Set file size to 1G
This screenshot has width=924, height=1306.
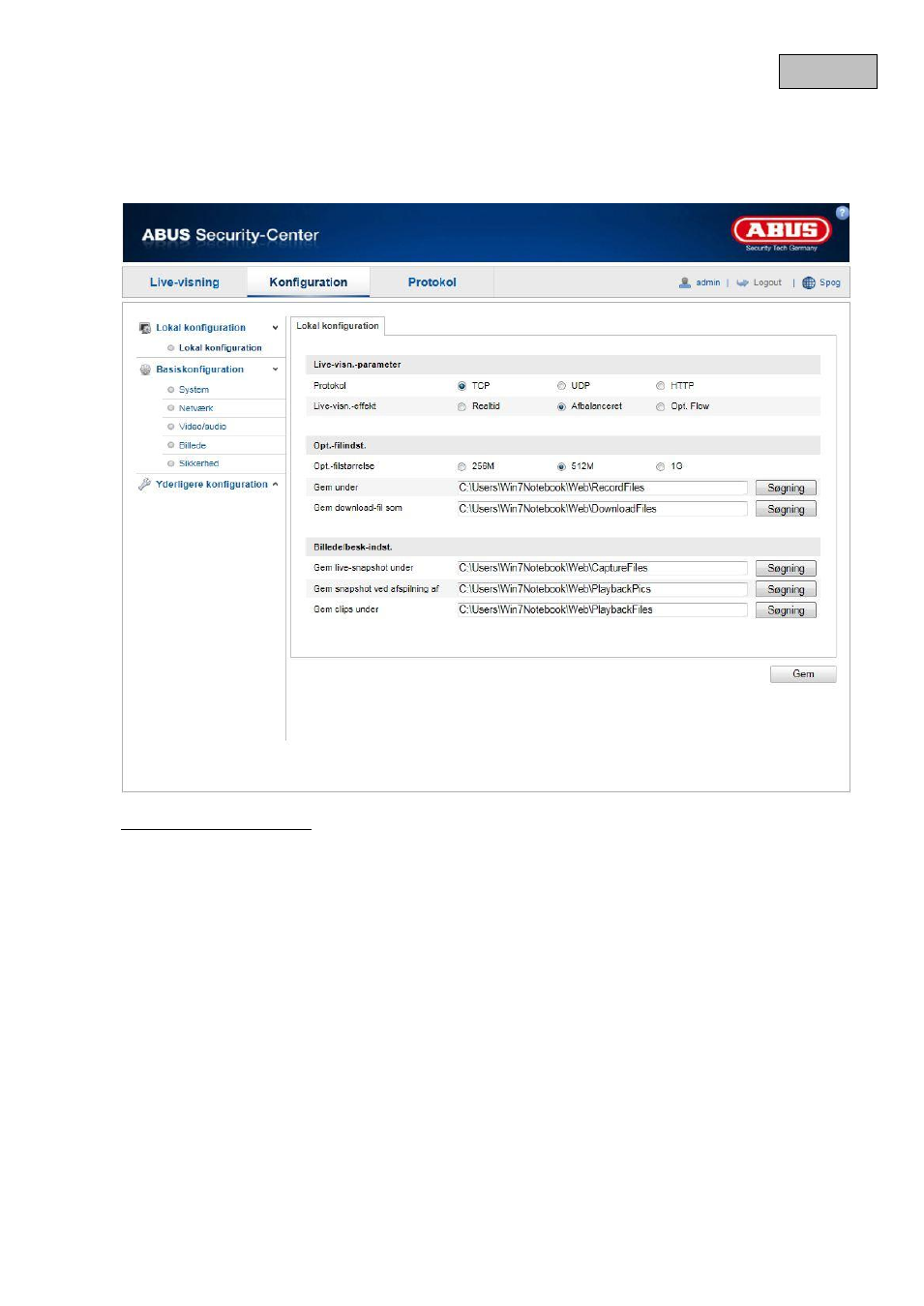point(661,467)
